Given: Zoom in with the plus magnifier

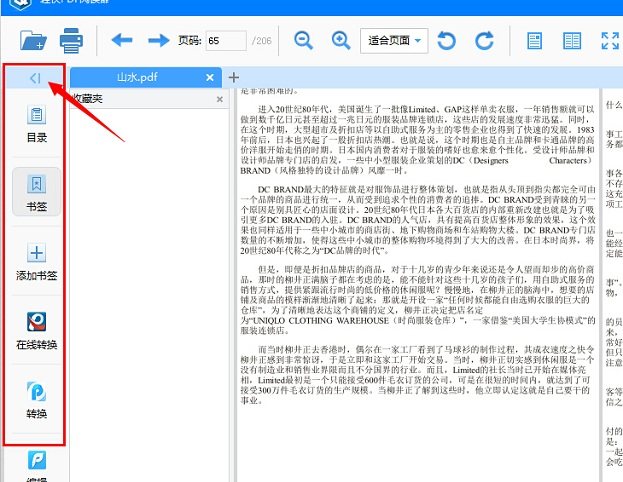Looking at the screenshot, I should [x=341, y=40].
